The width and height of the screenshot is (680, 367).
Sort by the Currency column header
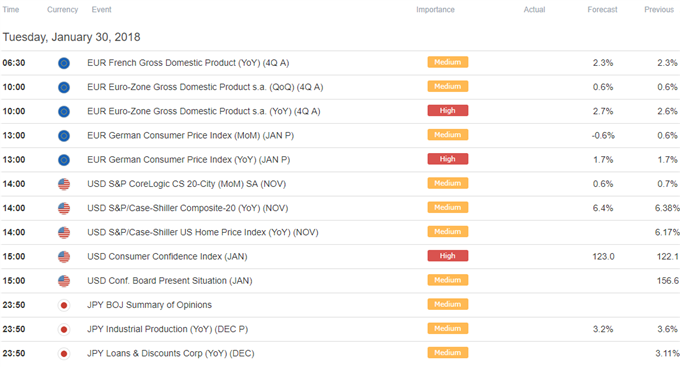click(x=62, y=10)
